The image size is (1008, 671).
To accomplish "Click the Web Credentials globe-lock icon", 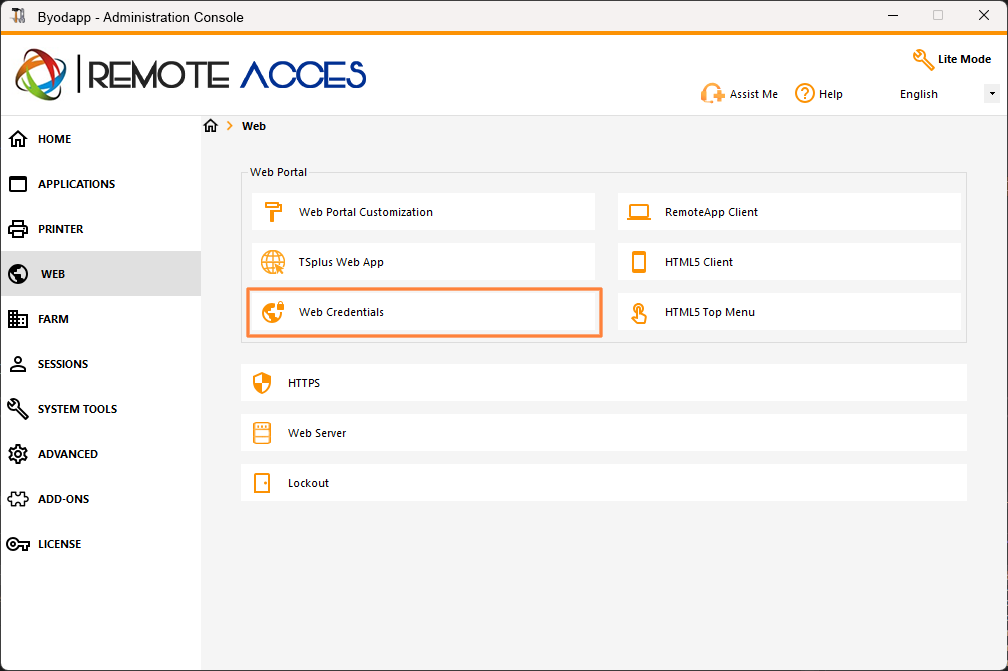I will [x=273, y=312].
